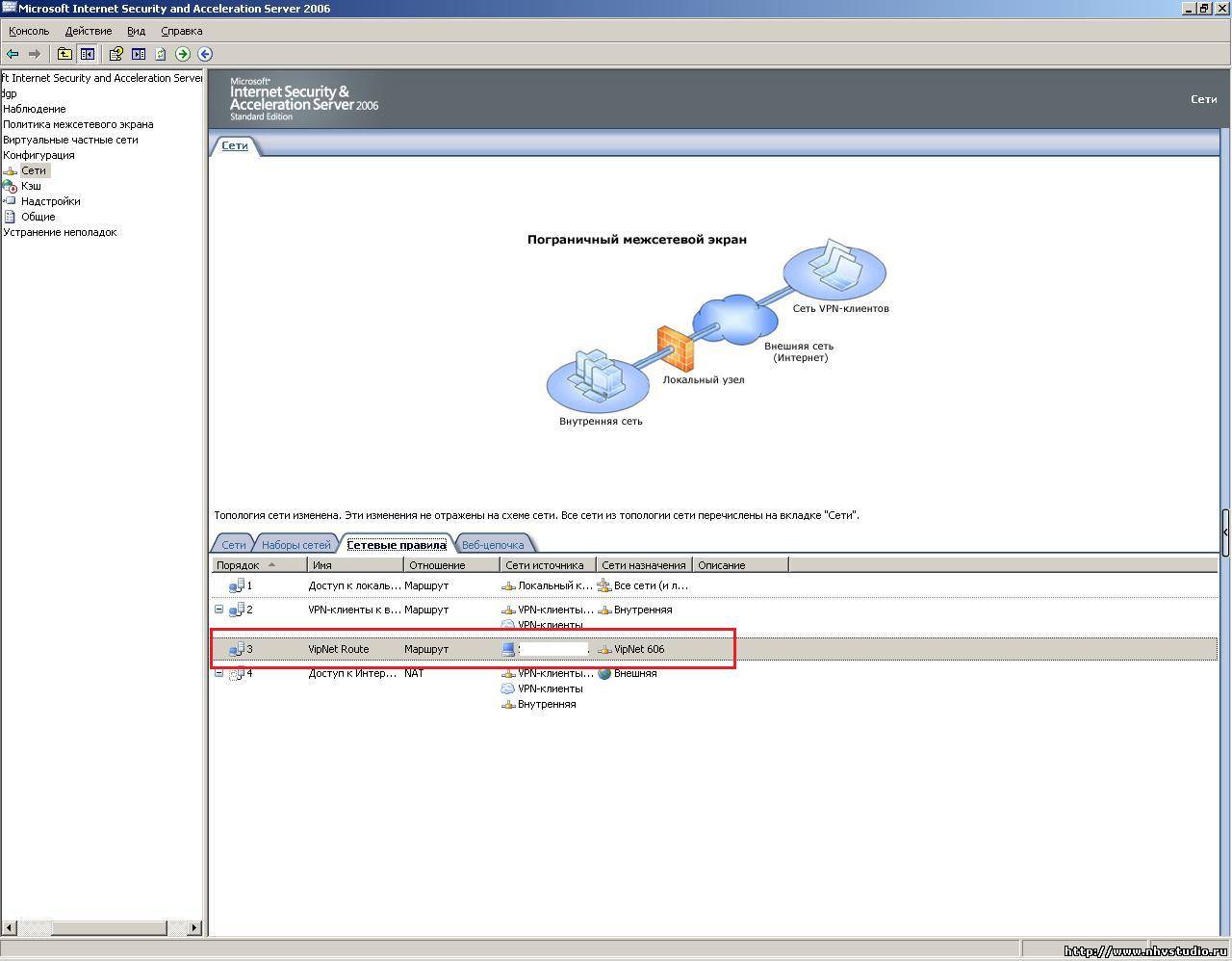Screen dimensions: 1232x961
Task: Select the Сетевые правила tab
Action: 397,544
